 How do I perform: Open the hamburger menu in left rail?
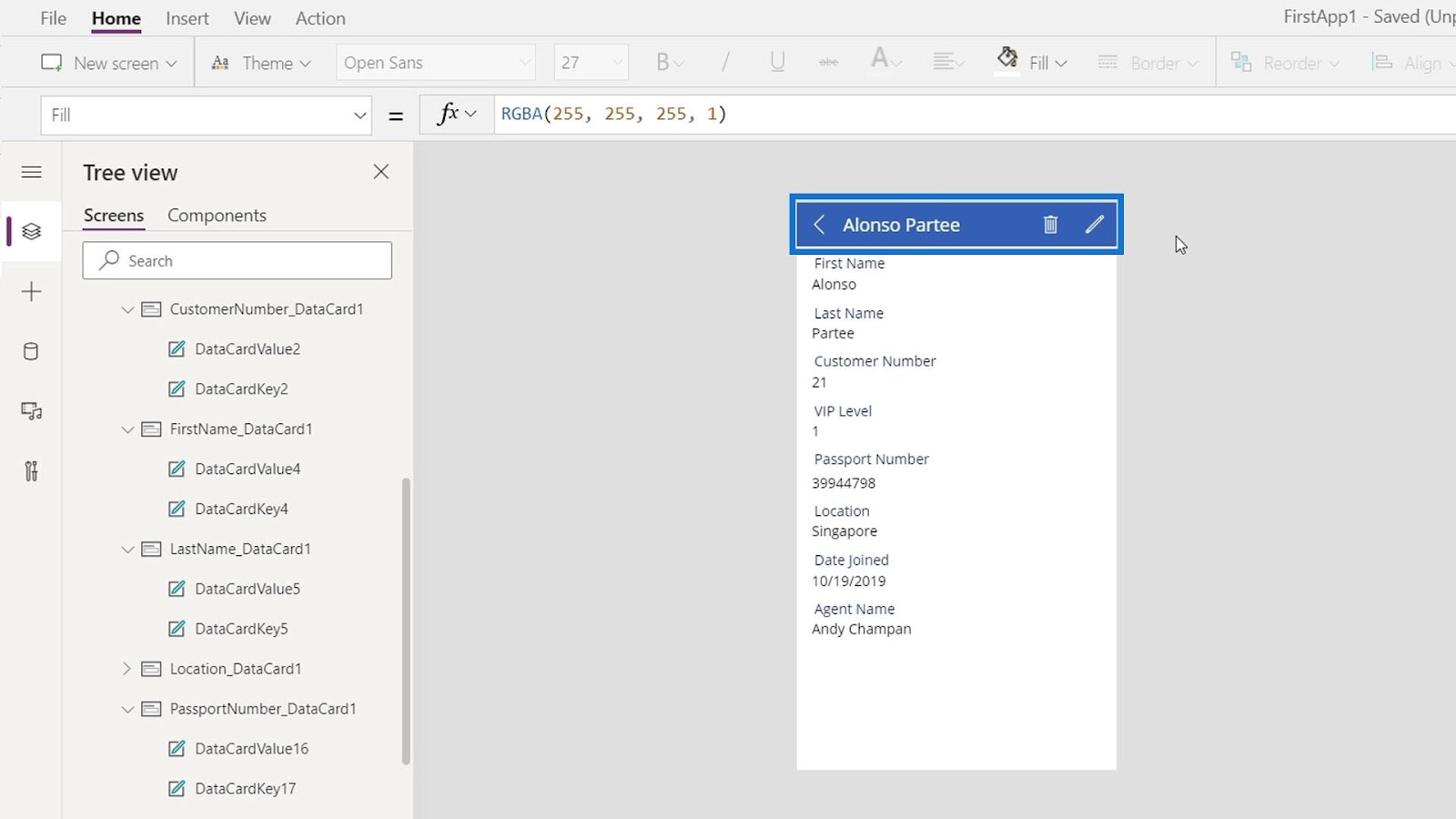31,172
